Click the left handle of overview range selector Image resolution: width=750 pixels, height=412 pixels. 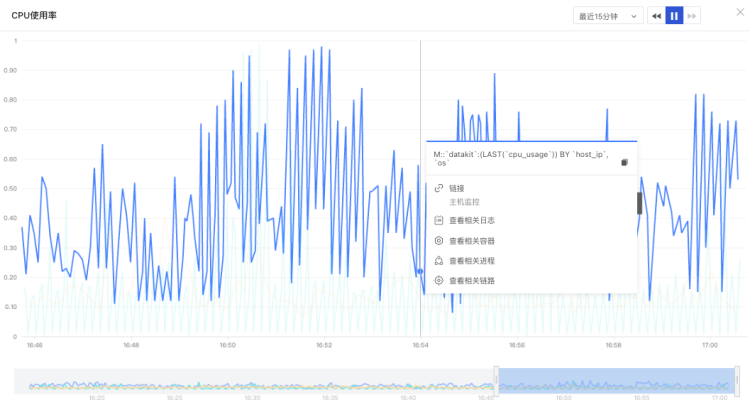click(496, 380)
